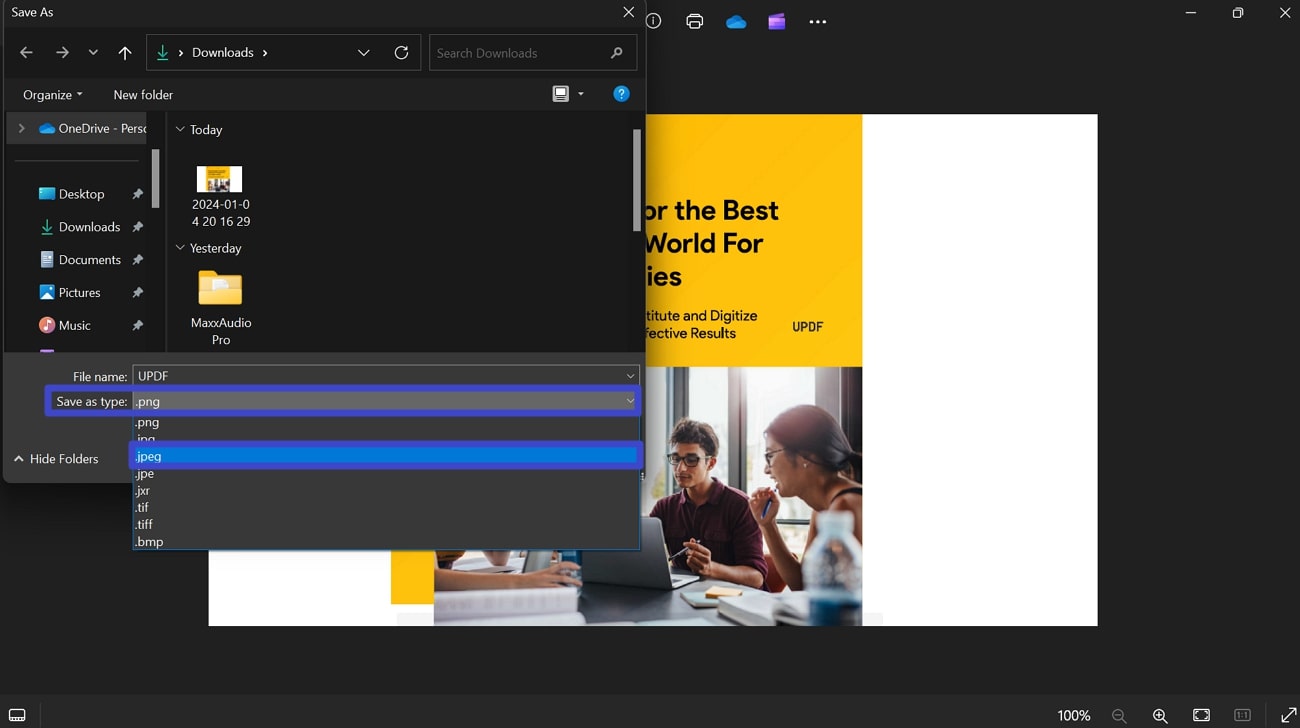Select Pictures in the navigation pane

point(79,293)
